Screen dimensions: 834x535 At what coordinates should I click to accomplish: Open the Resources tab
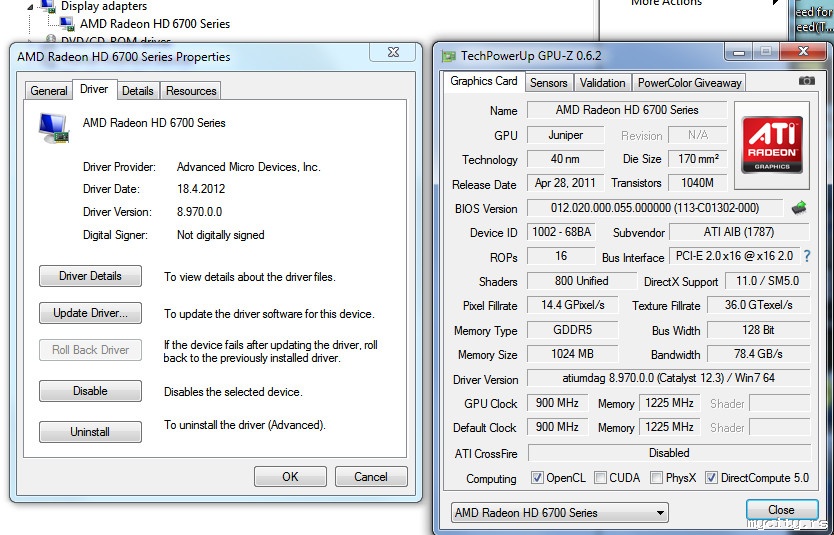coord(191,90)
